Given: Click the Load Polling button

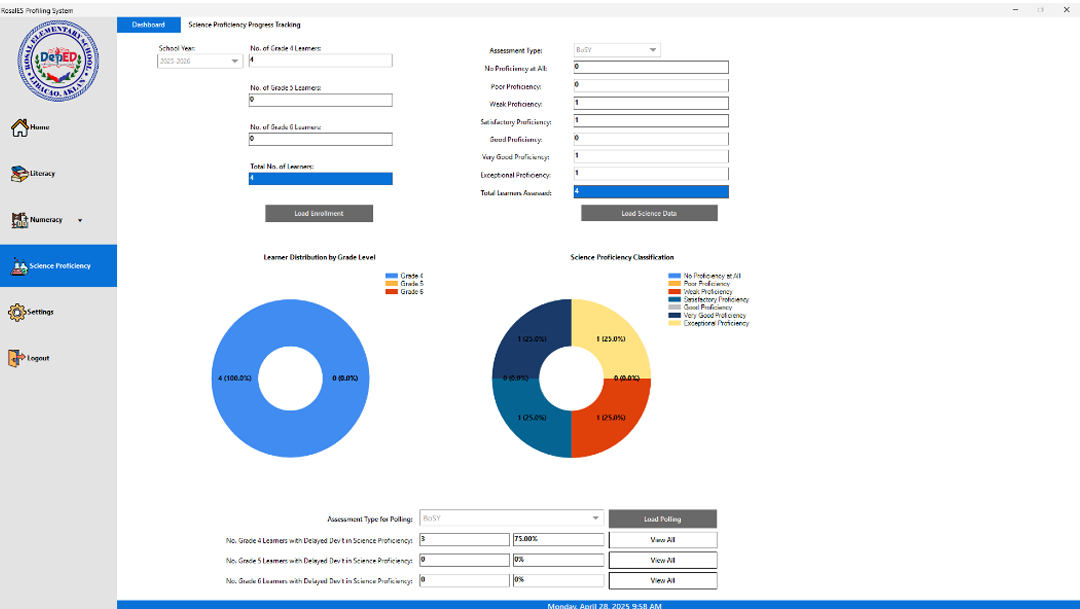Looking at the screenshot, I should click(x=662, y=518).
